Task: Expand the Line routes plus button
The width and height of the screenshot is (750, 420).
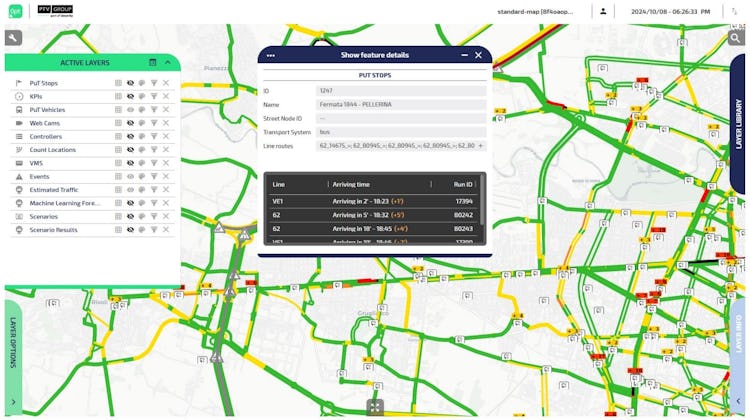Action: point(481,145)
